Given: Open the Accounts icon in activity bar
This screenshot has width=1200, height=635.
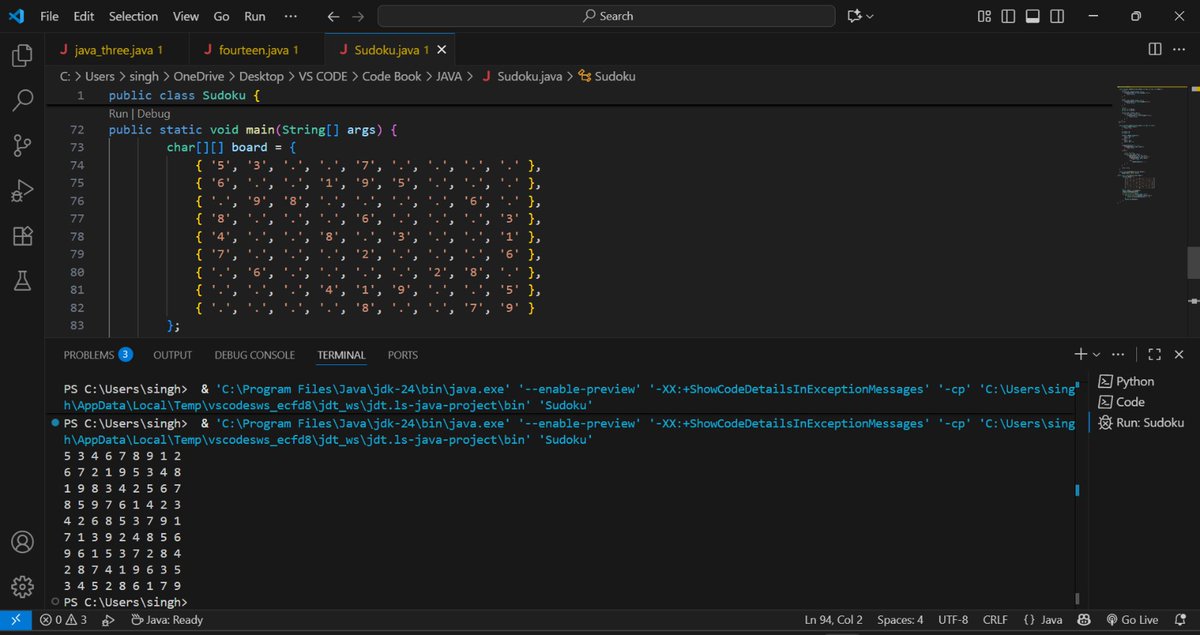Looking at the screenshot, I should (x=22, y=543).
